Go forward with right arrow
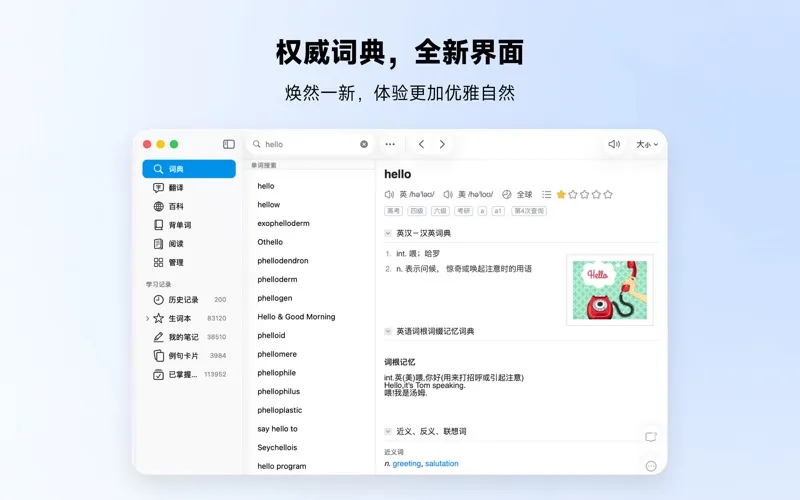This screenshot has width=800, height=500. coord(442,144)
